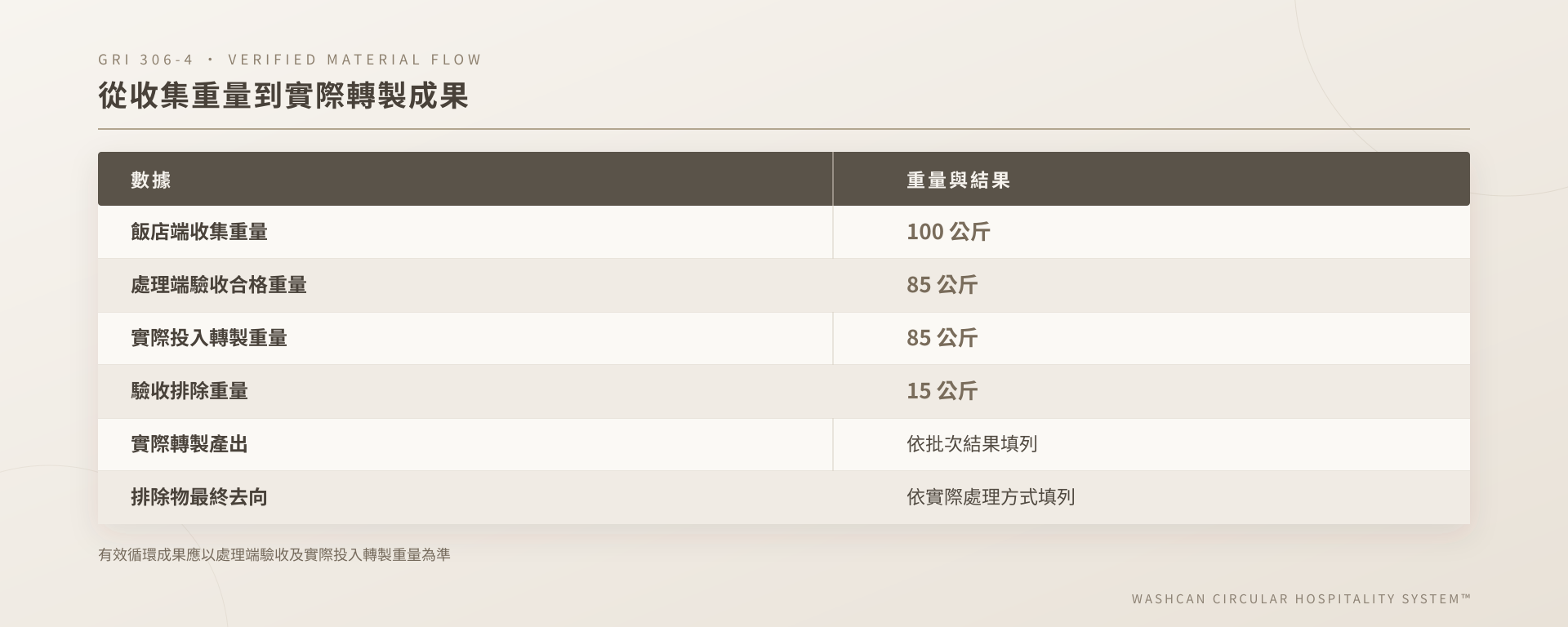
Task: Select the 實際投入轉製重量 row label
Action: [209, 338]
